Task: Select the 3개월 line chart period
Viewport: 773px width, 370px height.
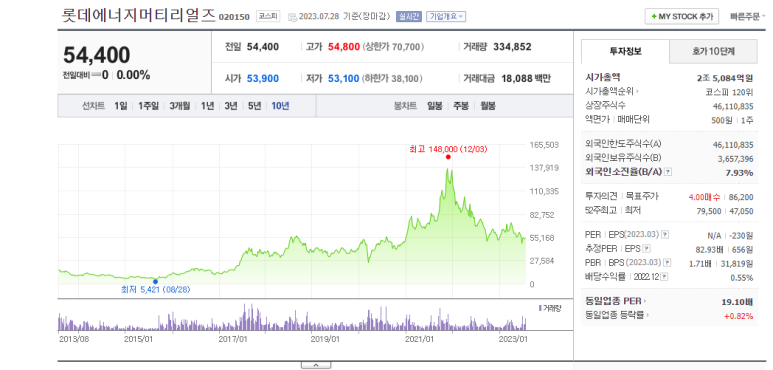Action: [x=179, y=105]
